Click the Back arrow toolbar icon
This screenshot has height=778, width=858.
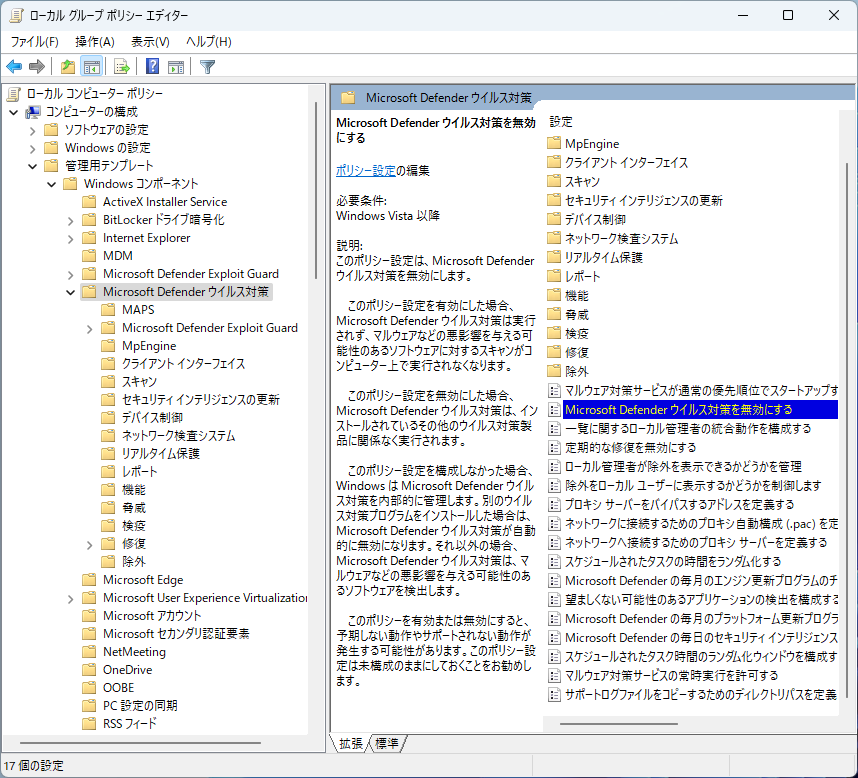pos(14,67)
